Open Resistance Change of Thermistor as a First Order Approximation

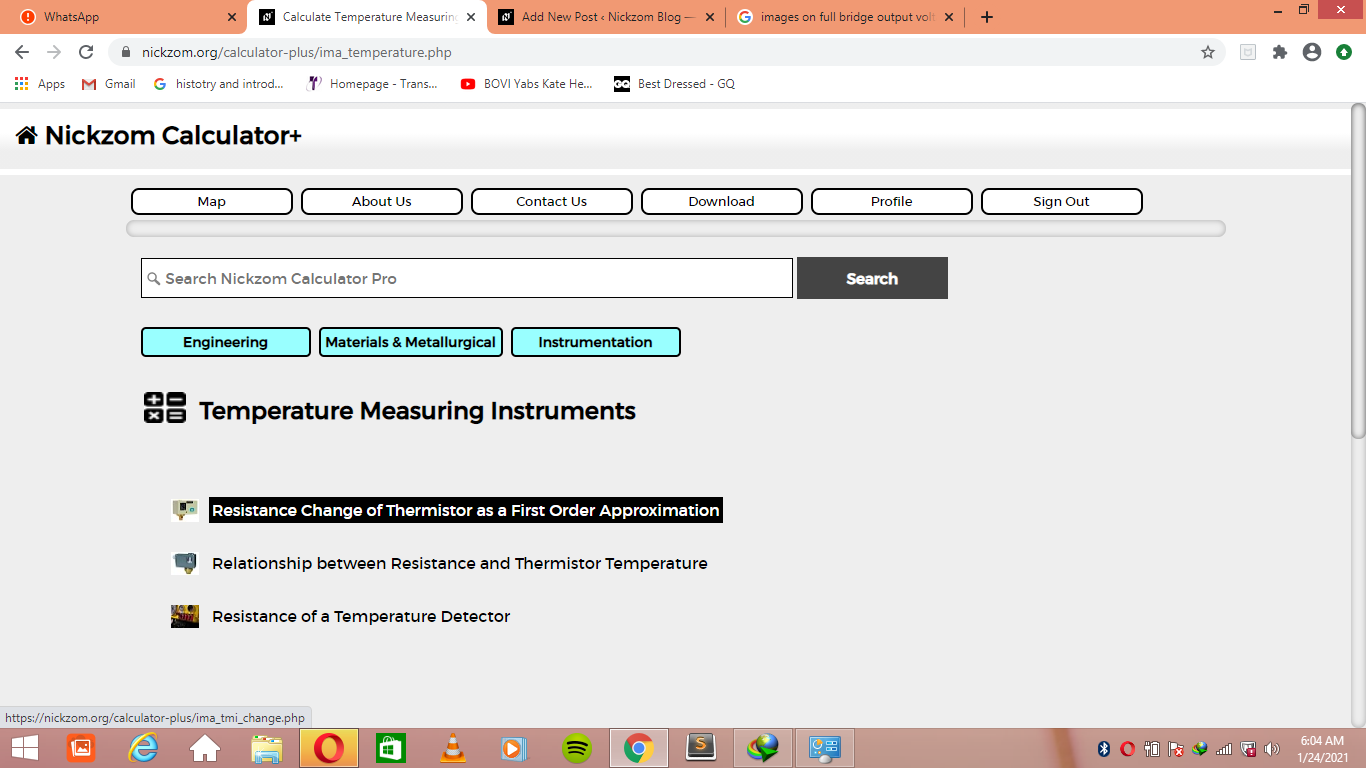click(466, 510)
